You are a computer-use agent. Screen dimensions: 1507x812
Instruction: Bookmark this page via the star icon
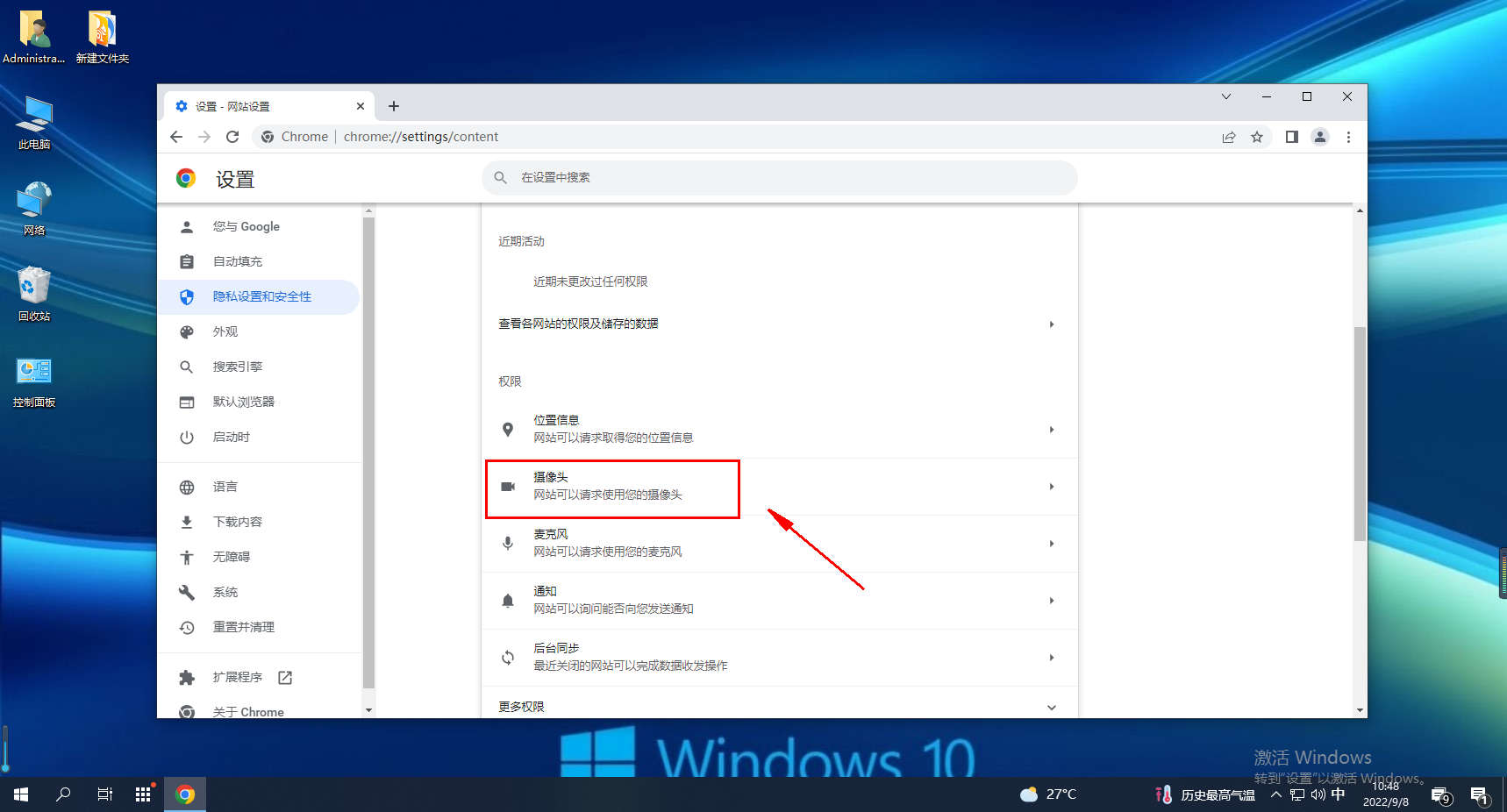(1258, 137)
